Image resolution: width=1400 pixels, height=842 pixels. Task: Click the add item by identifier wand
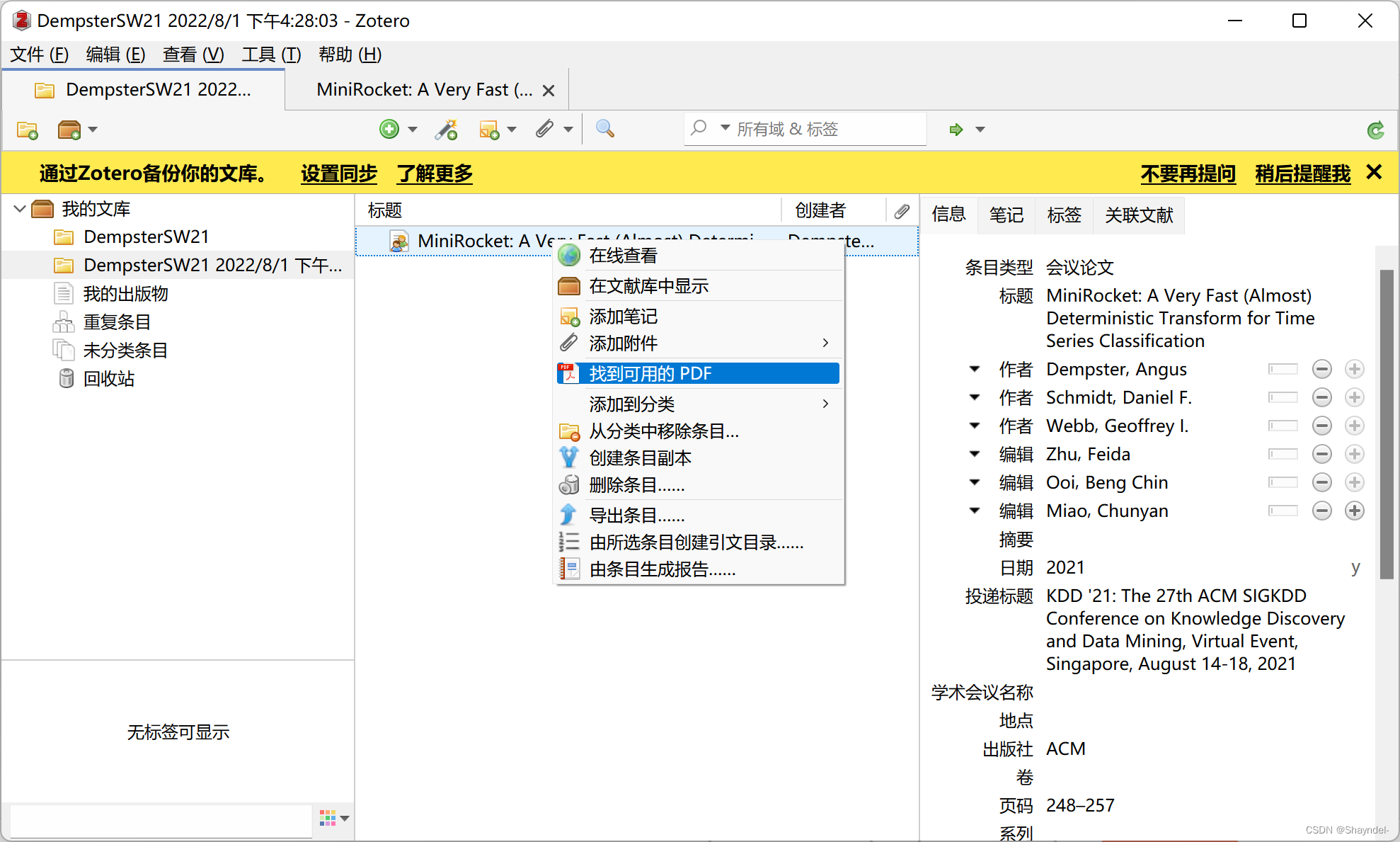point(446,130)
